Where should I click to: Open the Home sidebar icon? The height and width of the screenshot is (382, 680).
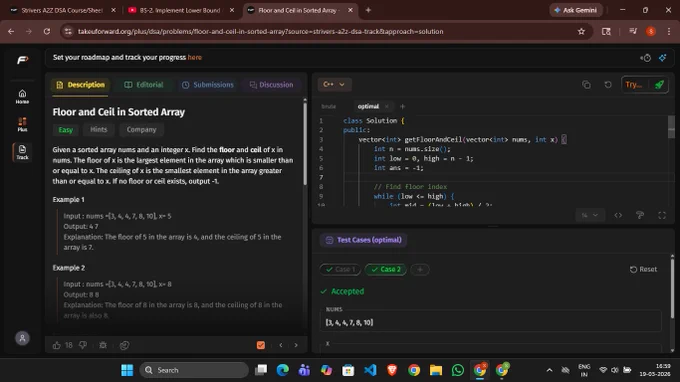(22, 96)
